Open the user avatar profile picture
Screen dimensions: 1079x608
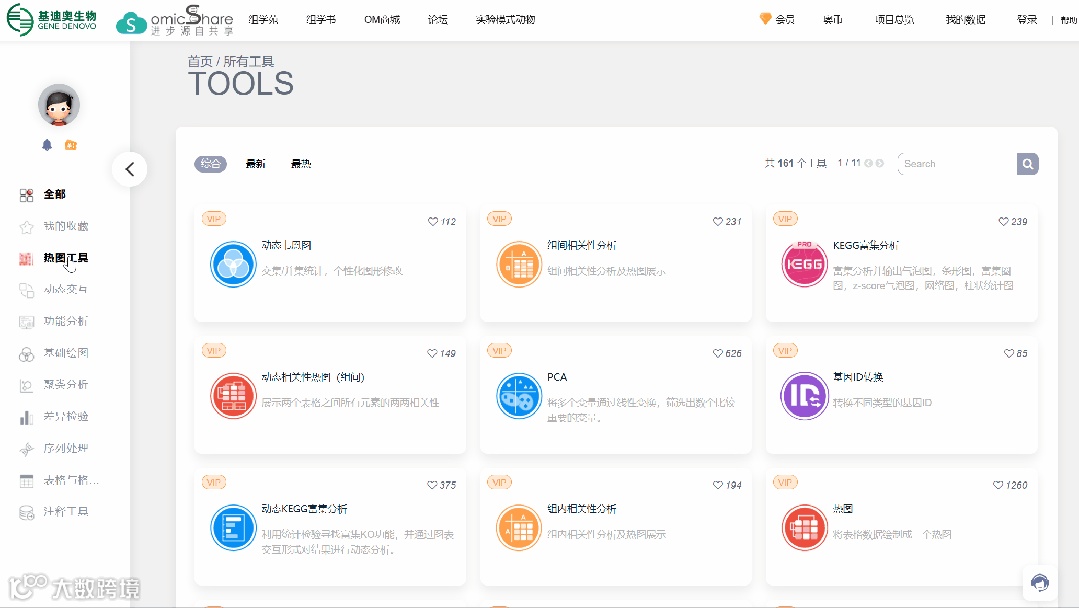58,105
